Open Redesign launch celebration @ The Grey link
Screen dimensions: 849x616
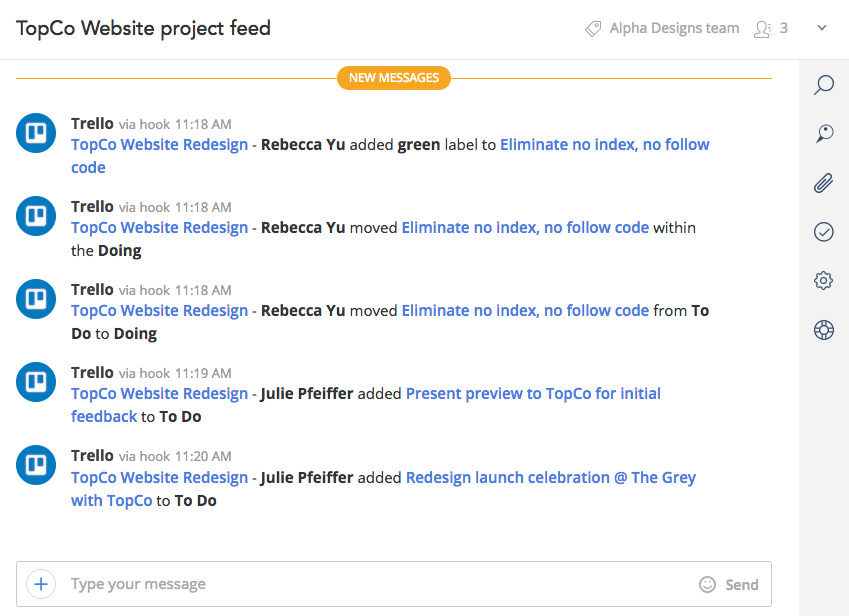(x=551, y=477)
